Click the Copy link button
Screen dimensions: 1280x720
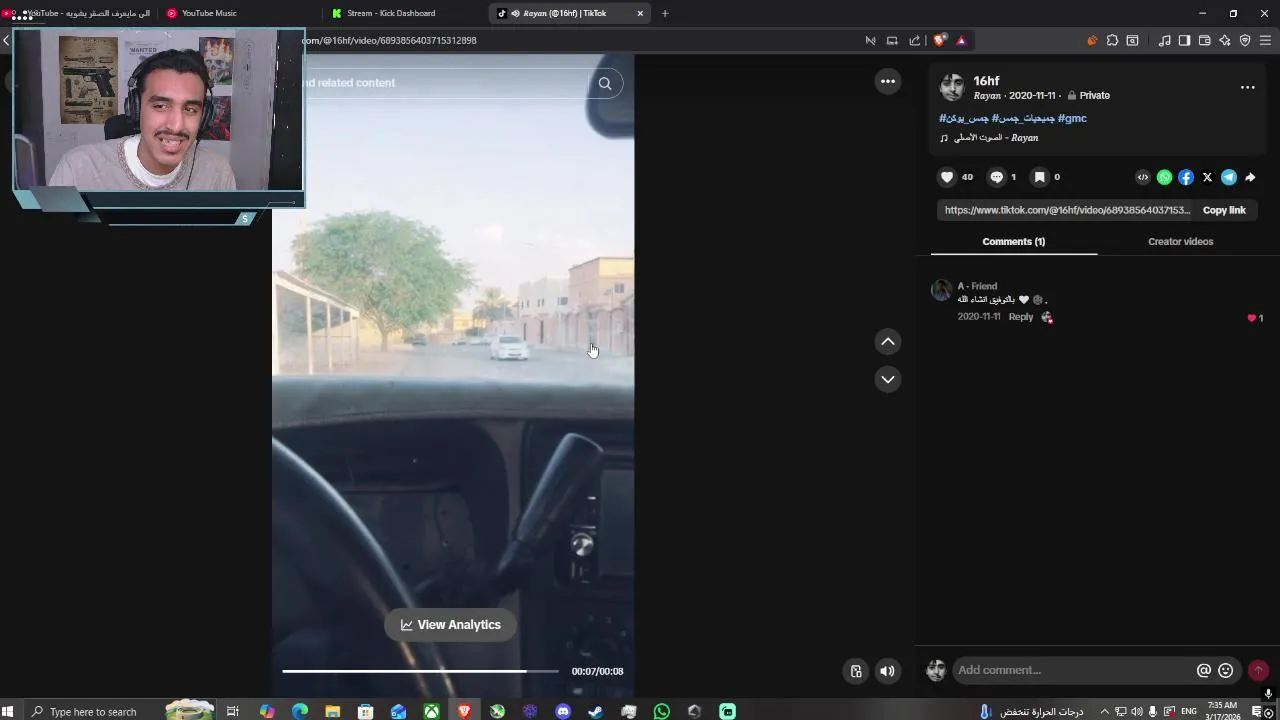coord(1224,210)
